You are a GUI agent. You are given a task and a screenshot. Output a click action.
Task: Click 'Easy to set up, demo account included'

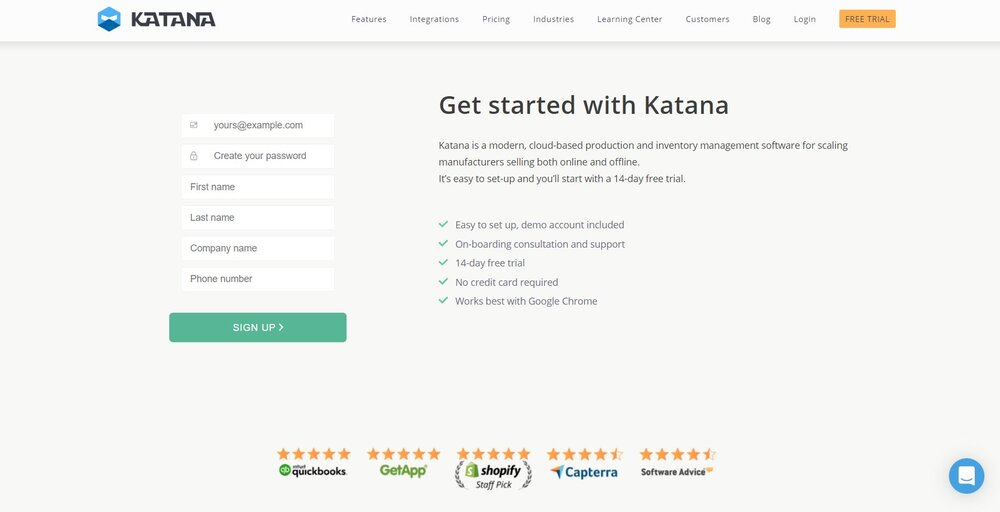coord(540,225)
